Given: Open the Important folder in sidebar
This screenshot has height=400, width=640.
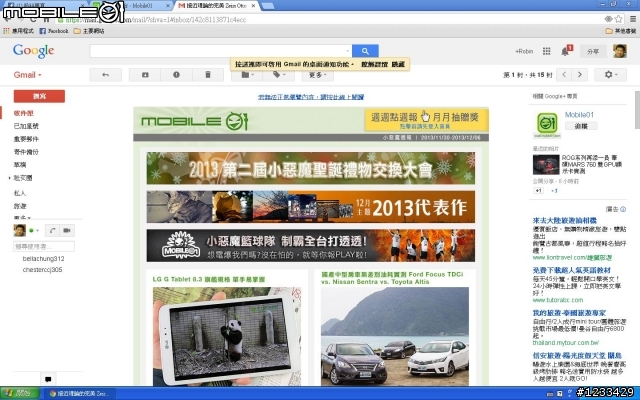Looking at the screenshot, I should 26,139.
